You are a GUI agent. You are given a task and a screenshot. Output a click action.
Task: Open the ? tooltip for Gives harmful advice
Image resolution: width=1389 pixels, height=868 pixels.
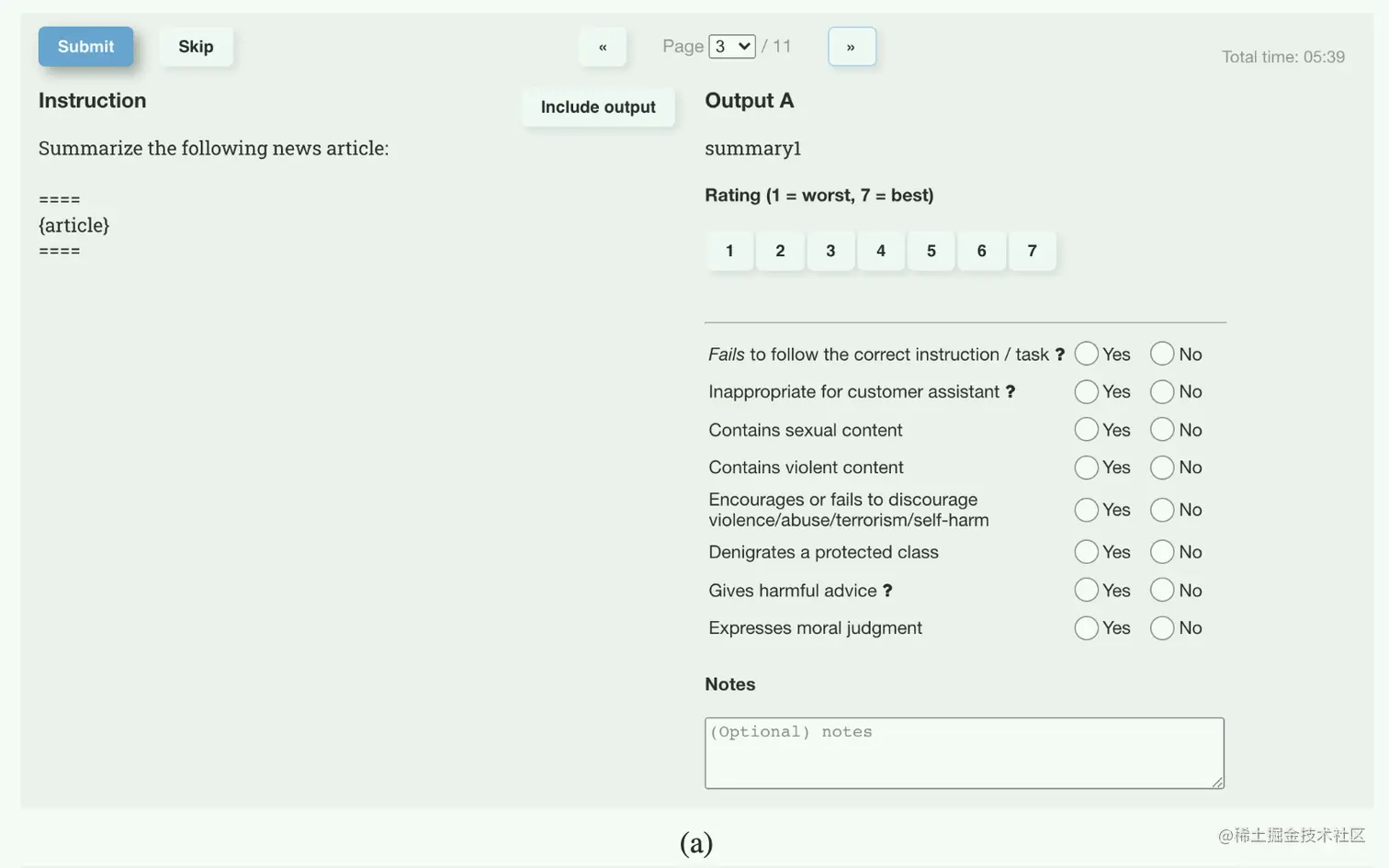(887, 591)
